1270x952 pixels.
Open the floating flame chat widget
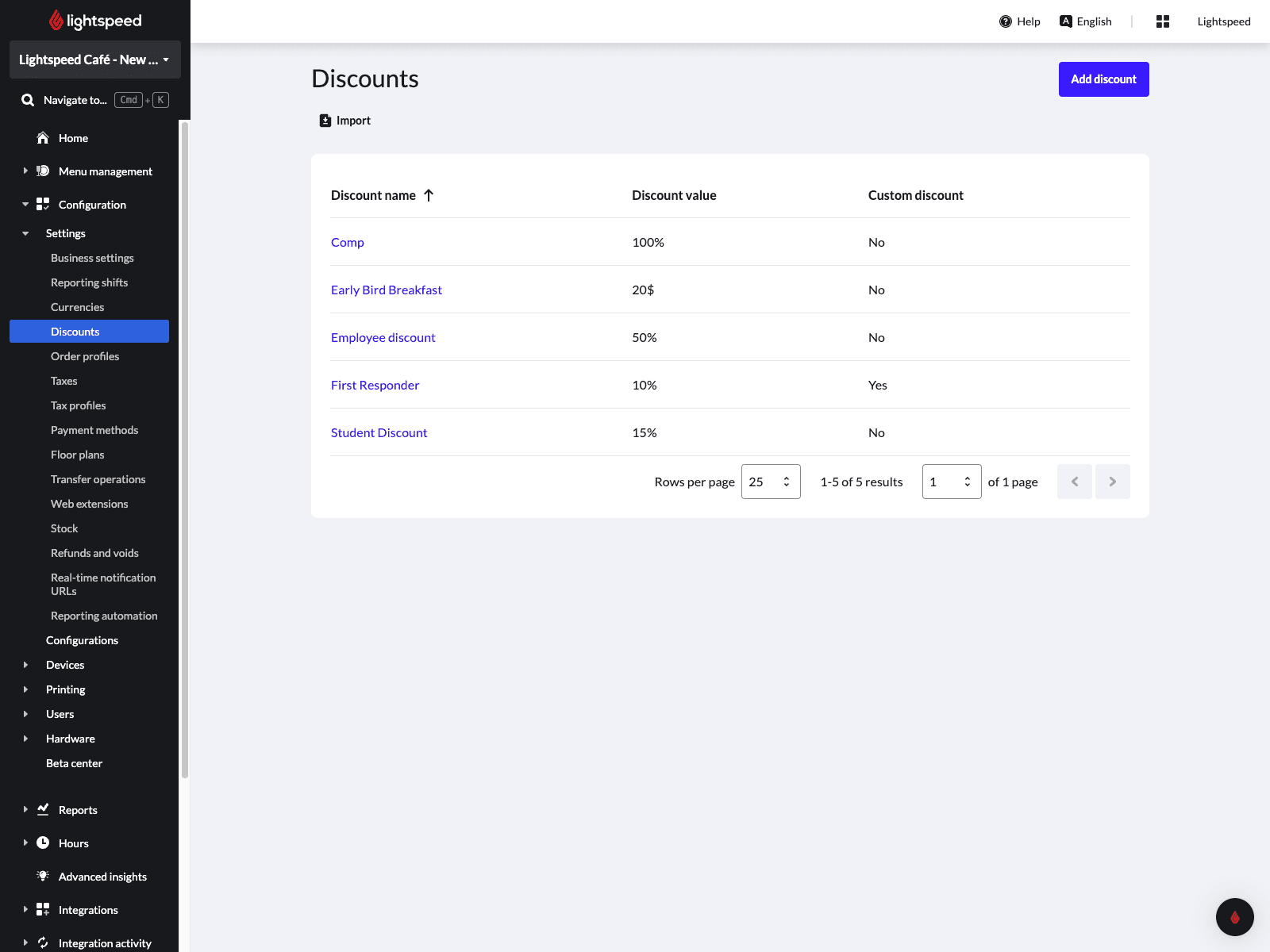coord(1234,917)
